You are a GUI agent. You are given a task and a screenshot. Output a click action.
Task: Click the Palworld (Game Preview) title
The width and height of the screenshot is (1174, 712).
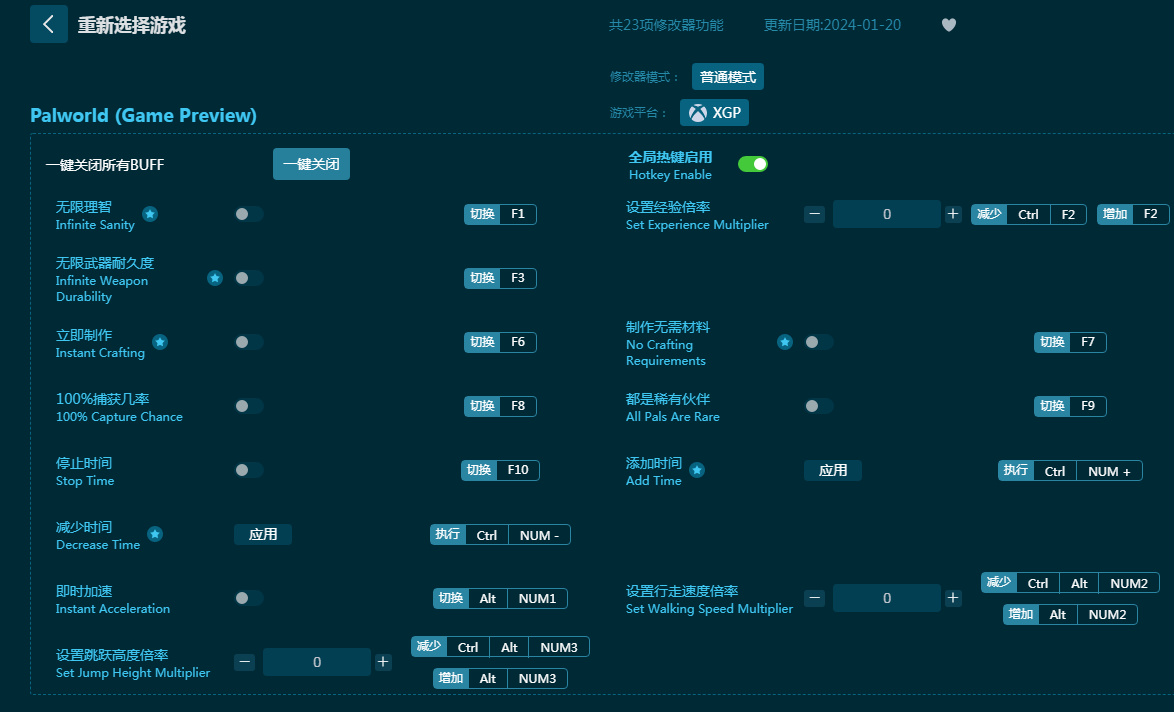pyautogui.click(x=143, y=115)
